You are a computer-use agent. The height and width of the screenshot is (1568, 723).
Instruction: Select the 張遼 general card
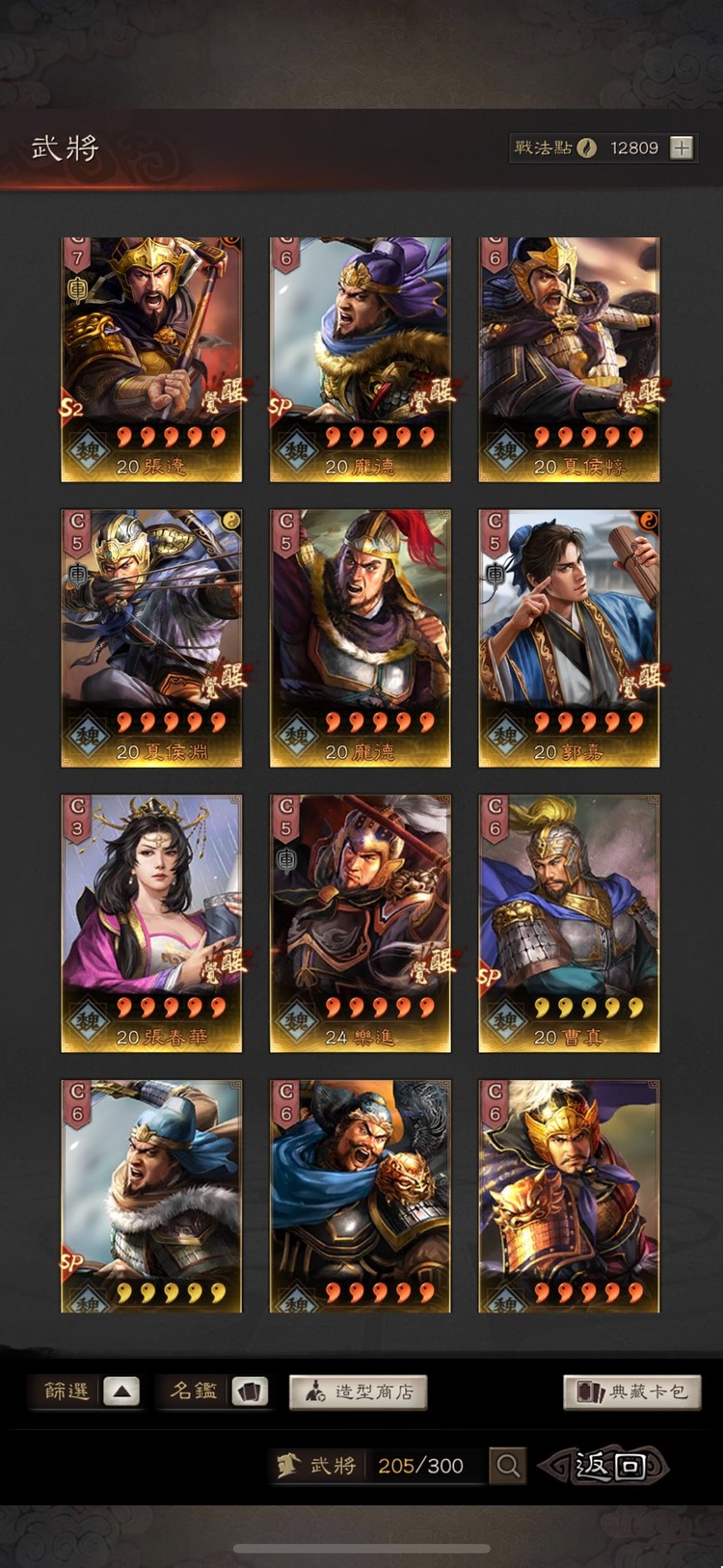[x=151, y=360]
